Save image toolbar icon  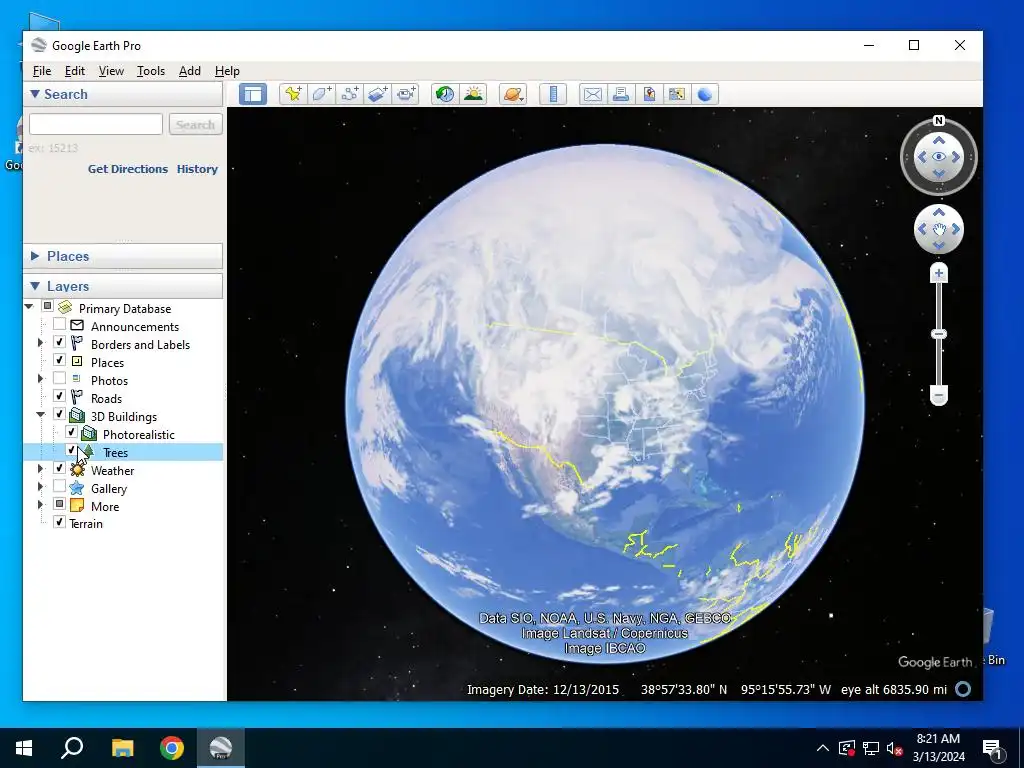[x=648, y=94]
